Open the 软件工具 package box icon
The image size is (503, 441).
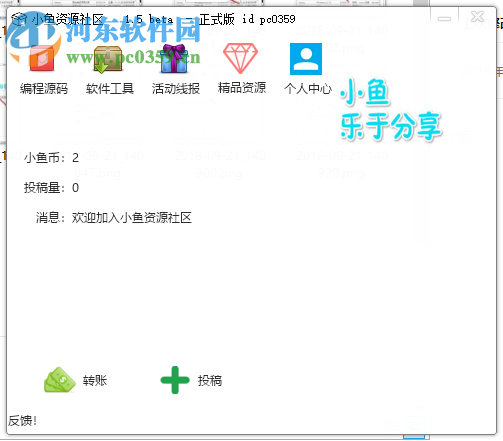(108, 59)
